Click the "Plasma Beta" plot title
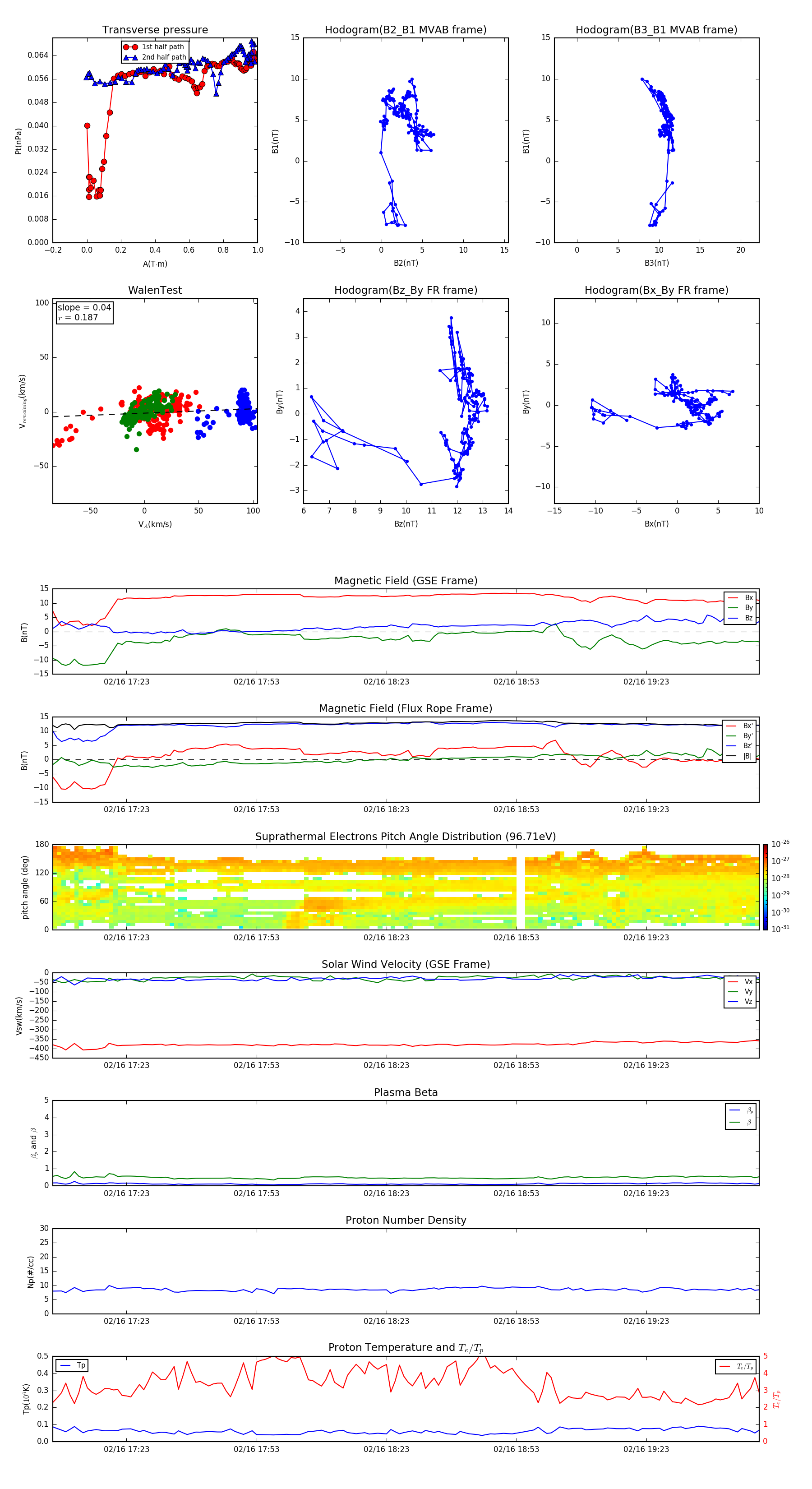Image resolution: width=812 pixels, height=1489 pixels. (x=406, y=1092)
